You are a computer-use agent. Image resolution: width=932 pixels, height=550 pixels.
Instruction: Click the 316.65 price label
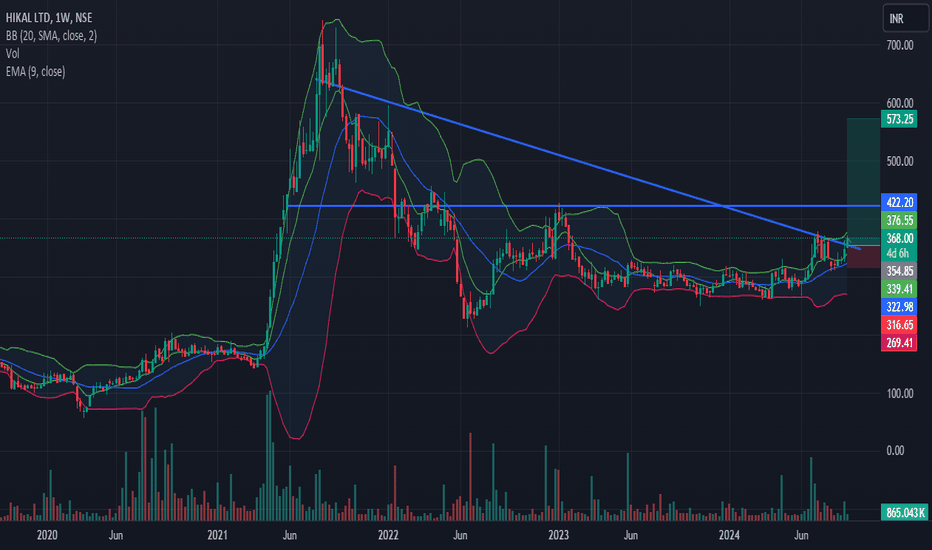(x=899, y=325)
